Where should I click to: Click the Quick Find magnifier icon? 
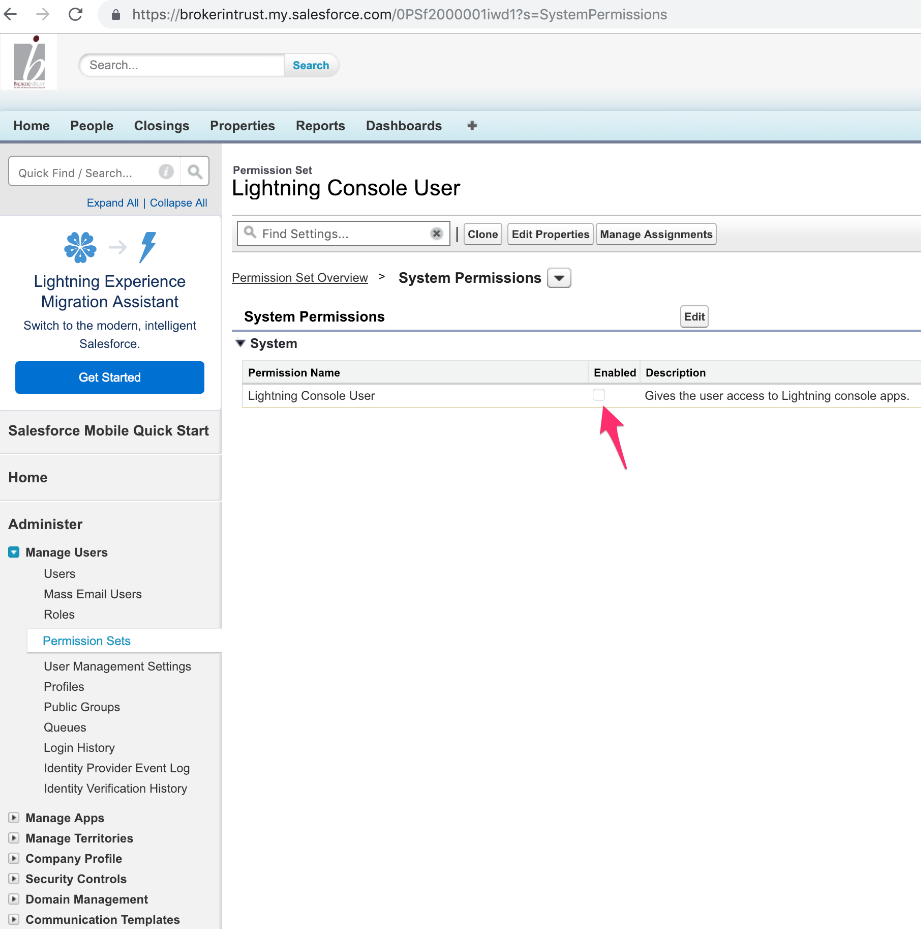194,172
